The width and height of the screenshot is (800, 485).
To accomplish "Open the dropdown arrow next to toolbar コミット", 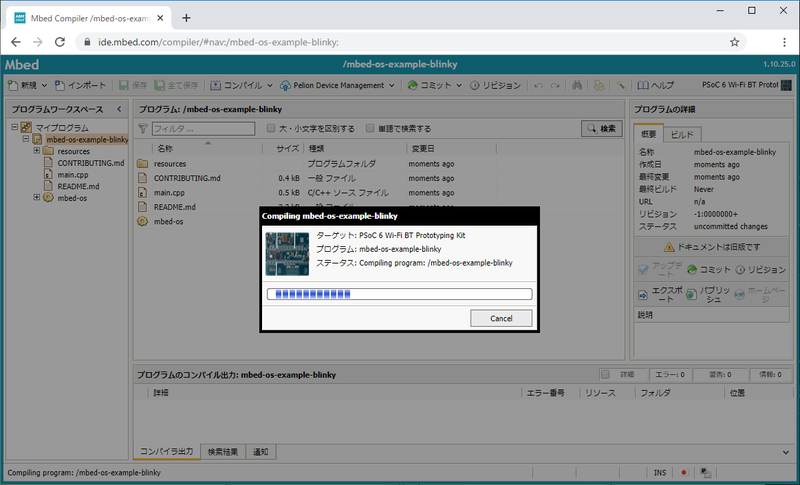I will pyautogui.click(x=459, y=85).
